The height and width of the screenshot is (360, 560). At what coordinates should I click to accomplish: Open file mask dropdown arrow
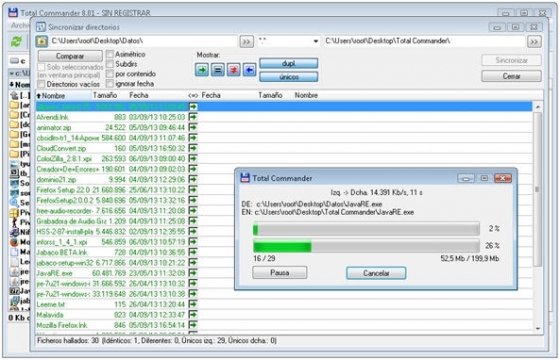(315, 41)
